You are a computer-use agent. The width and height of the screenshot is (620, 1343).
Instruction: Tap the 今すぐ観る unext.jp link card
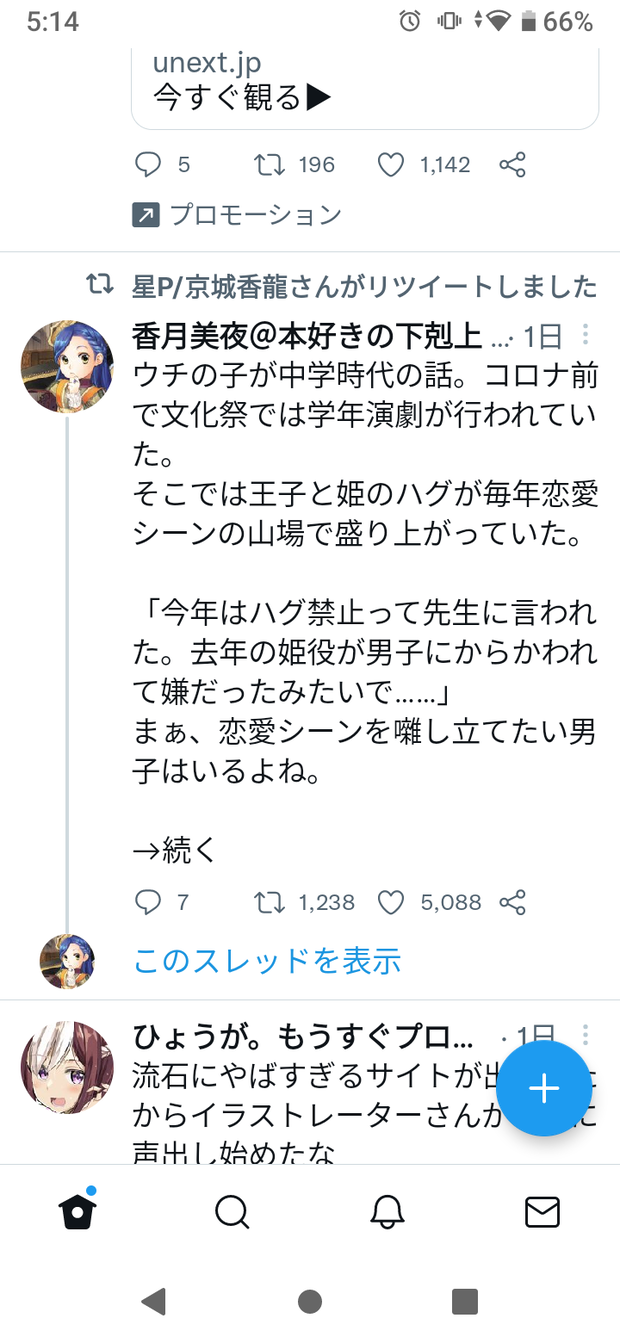[x=365, y=85]
